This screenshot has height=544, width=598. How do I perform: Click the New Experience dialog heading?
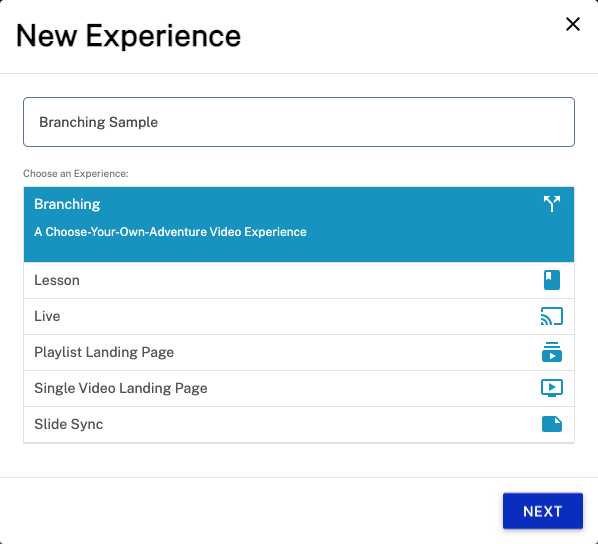click(x=128, y=36)
